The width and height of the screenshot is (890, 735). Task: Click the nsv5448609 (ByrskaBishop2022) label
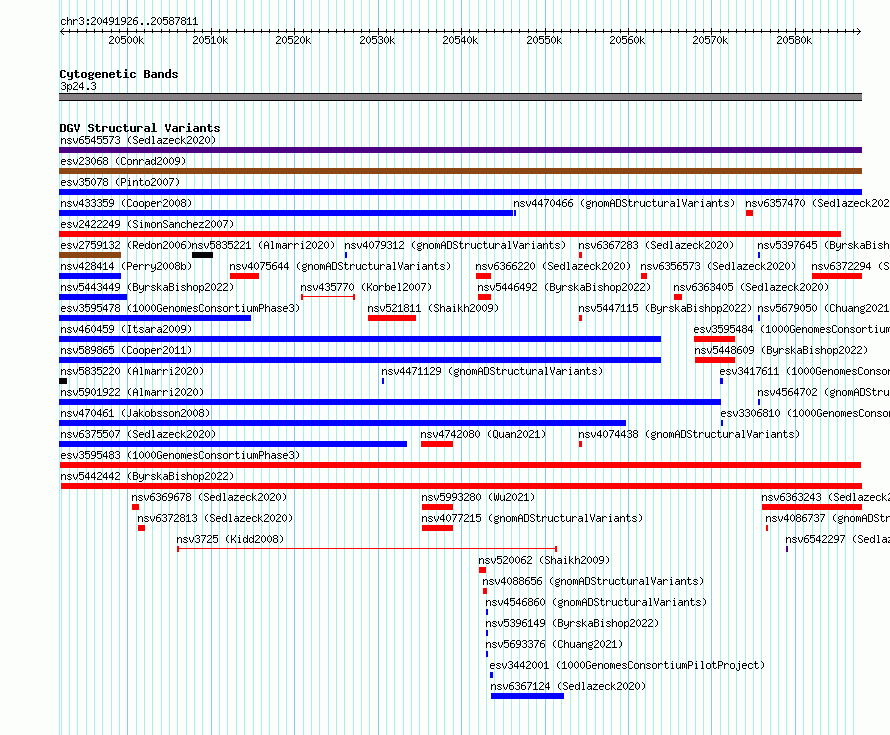(x=781, y=350)
